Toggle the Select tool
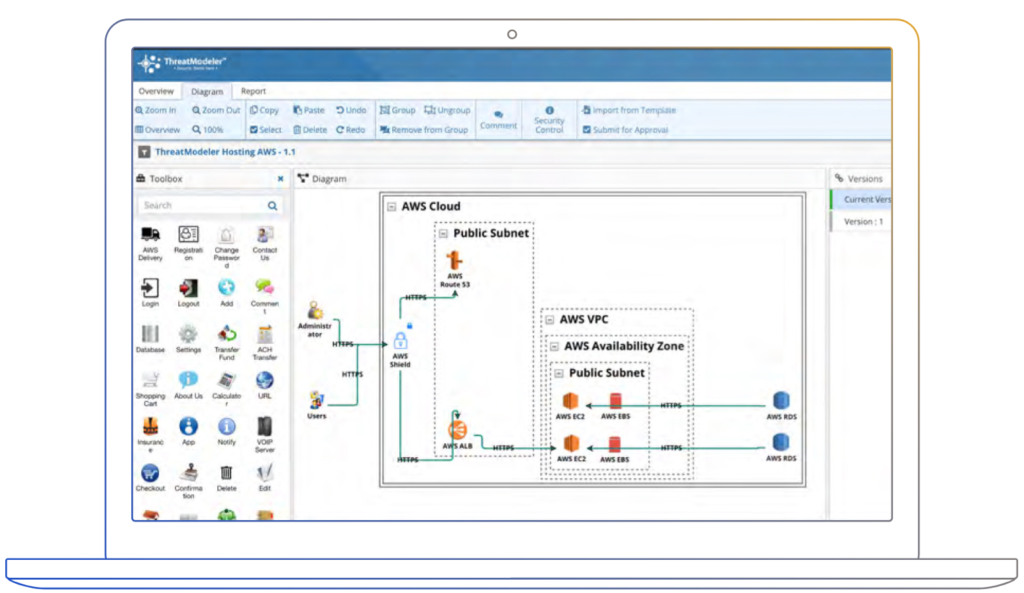The height and width of the screenshot is (593, 1024). tap(266, 130)
